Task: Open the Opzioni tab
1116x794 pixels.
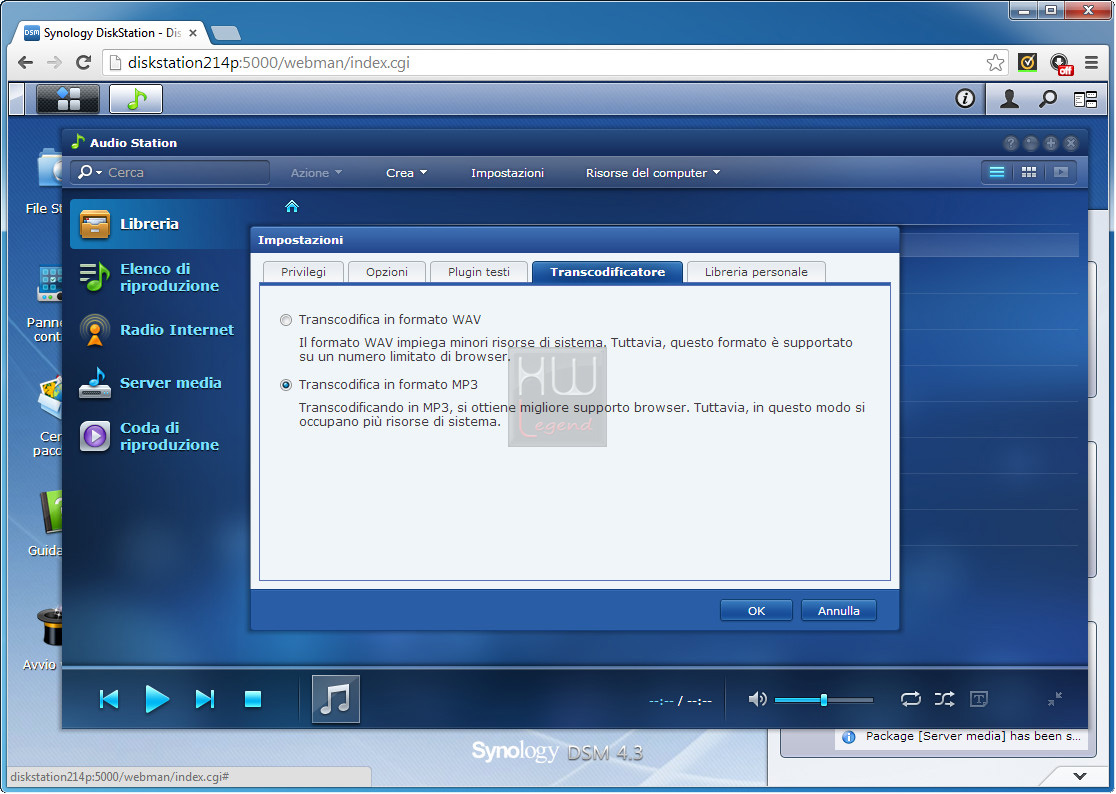Action: pyautogui.click(x=386, y=272)
